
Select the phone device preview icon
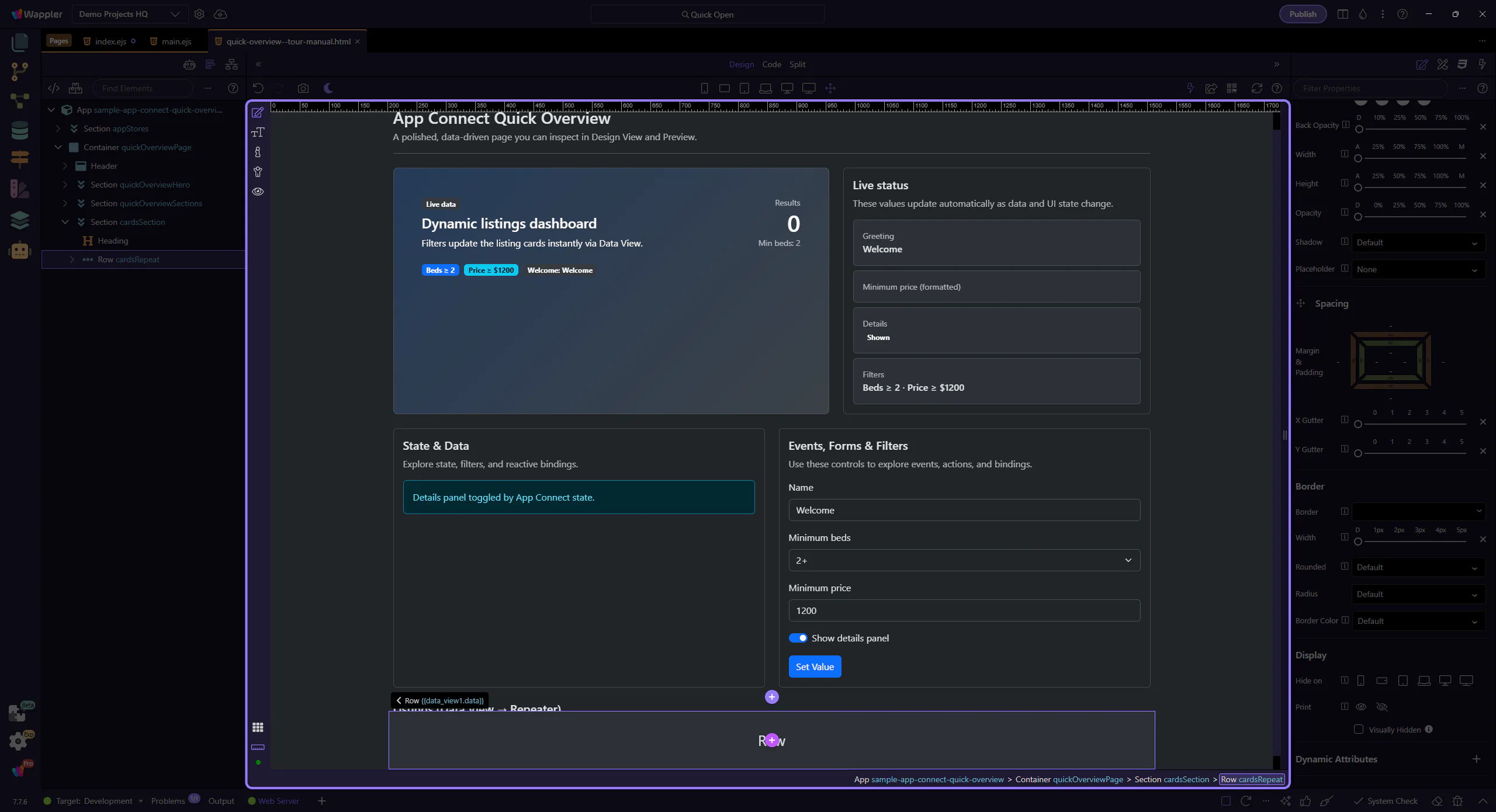tap(704, 88)
